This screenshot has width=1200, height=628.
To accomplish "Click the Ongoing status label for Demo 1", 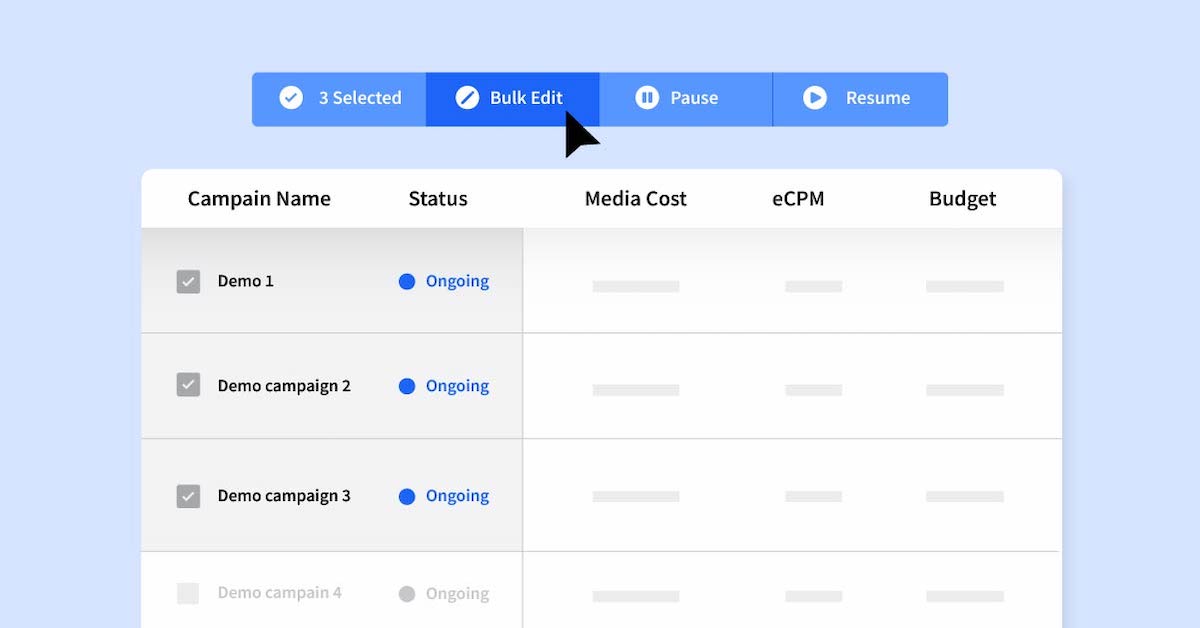I will pyautogui.click(x=458, y=281).
